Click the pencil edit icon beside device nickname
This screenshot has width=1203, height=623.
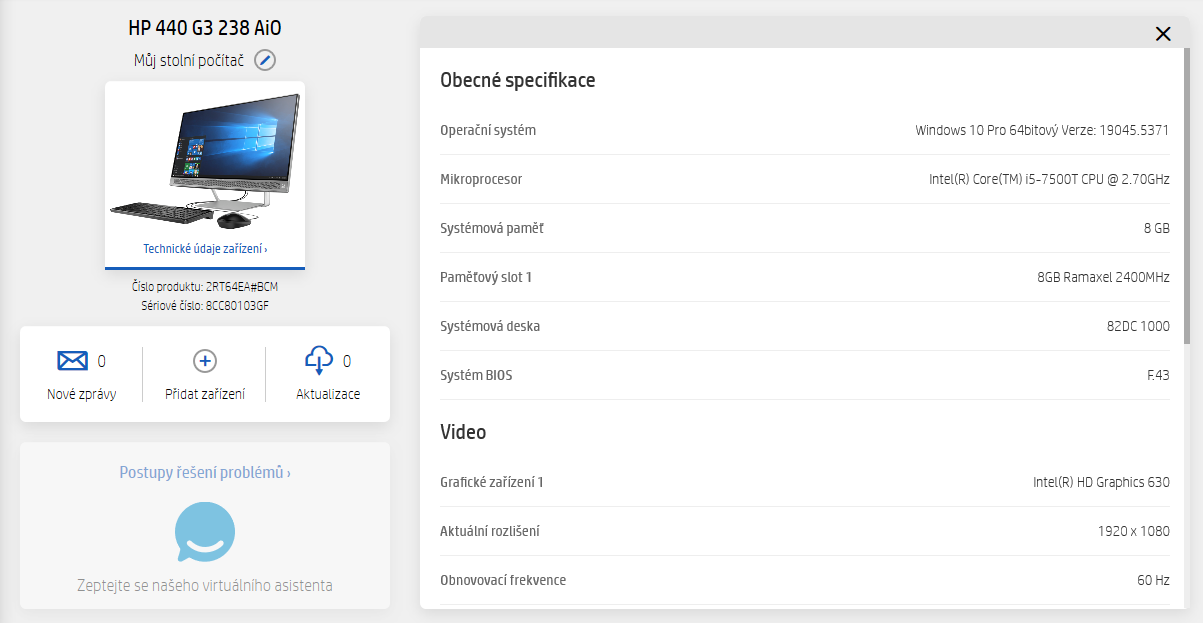264,60
